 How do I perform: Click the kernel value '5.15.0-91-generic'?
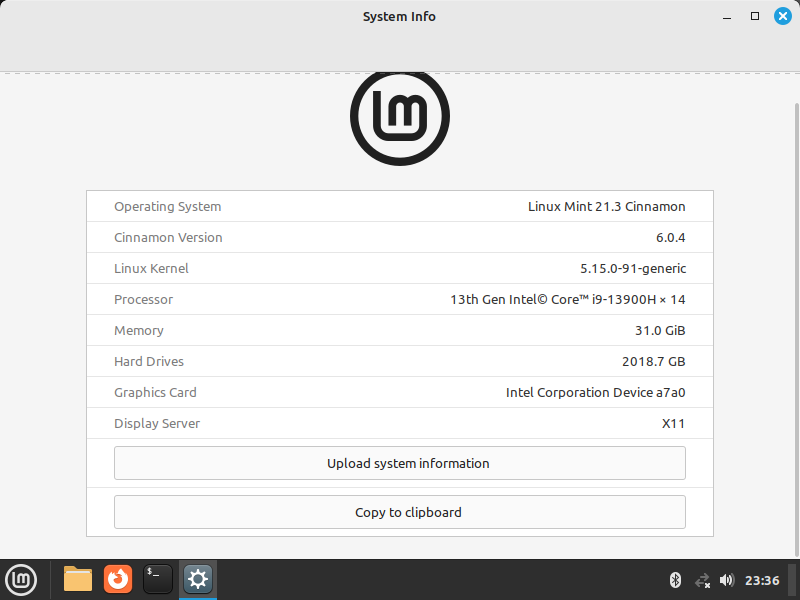click(633, 269)
